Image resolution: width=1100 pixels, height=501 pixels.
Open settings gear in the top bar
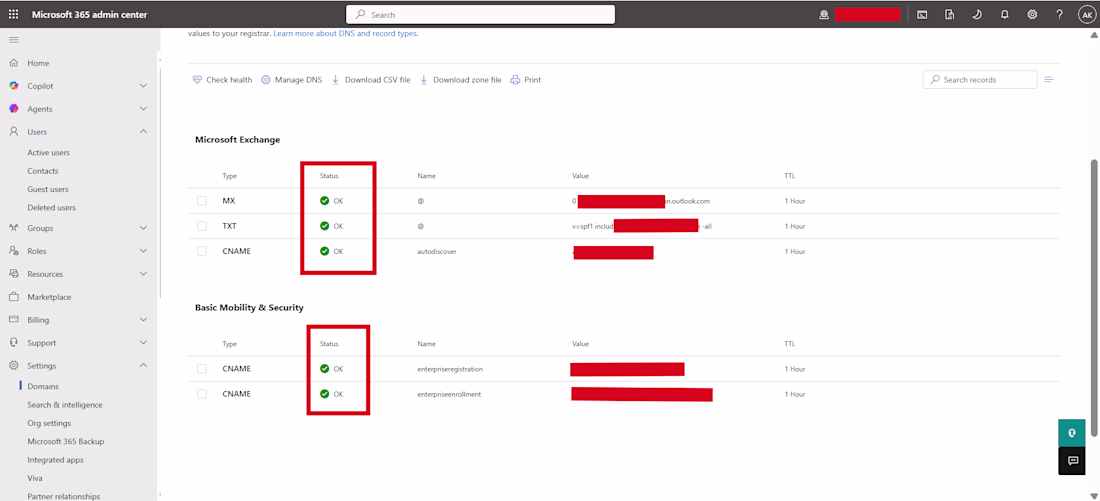1032,14
